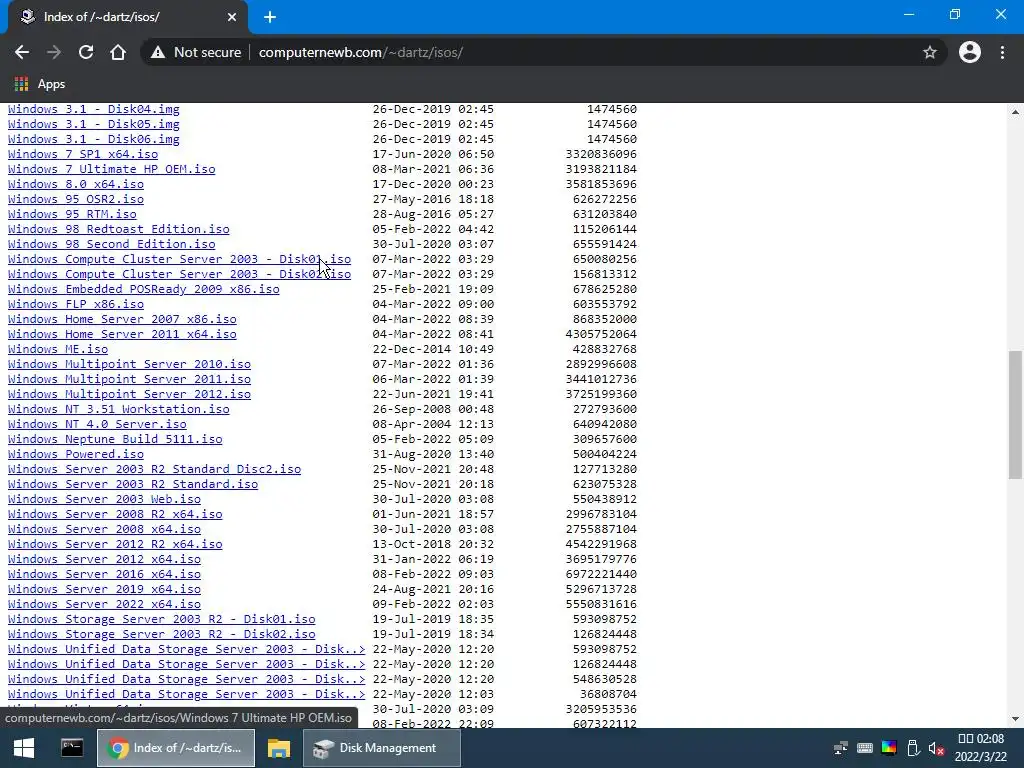Open the Apps bookmarks shortcut
Viewport: 1024px width, 768px height.
[x=39, y=84]
